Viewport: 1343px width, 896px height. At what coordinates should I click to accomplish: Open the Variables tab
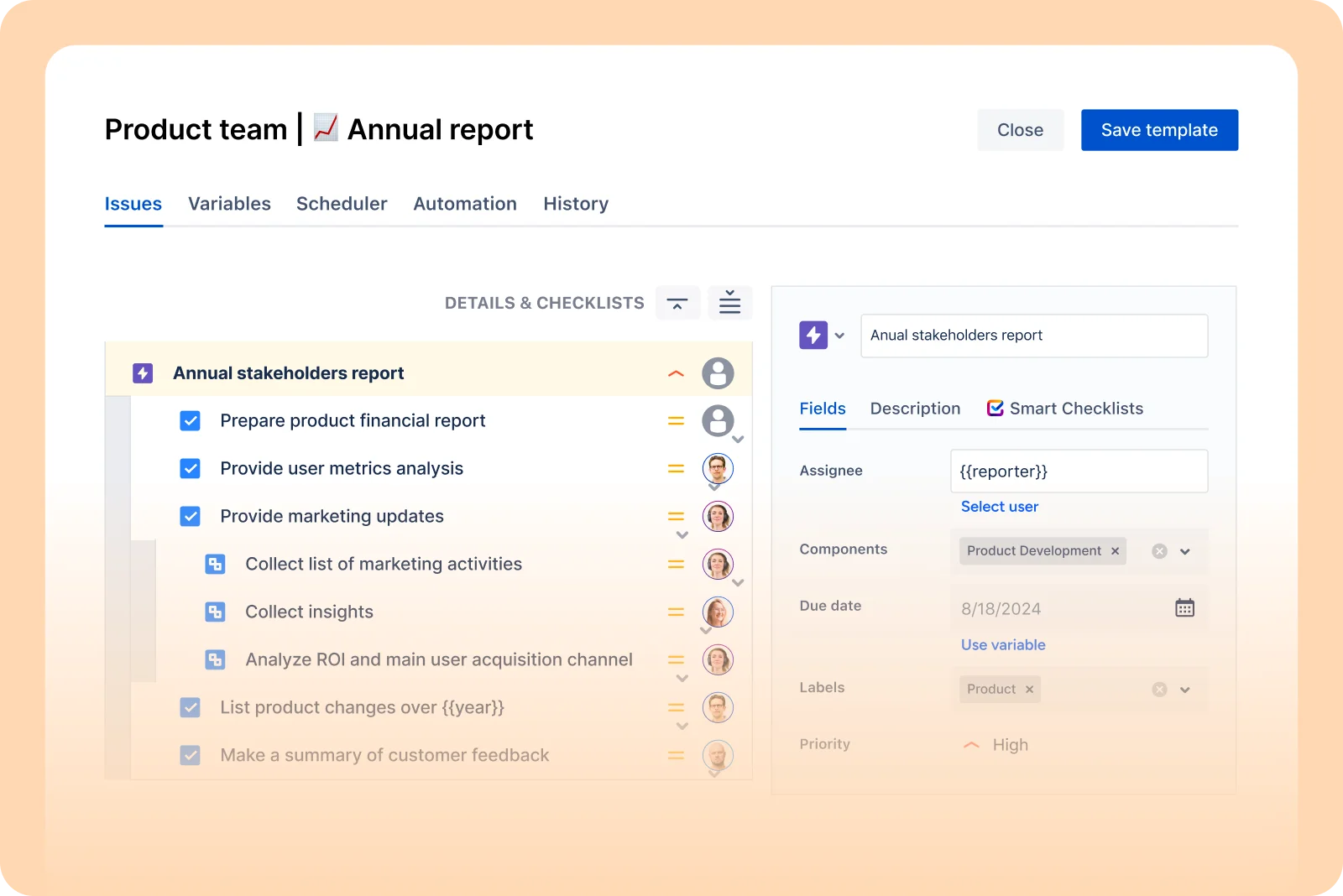point(229,204)
